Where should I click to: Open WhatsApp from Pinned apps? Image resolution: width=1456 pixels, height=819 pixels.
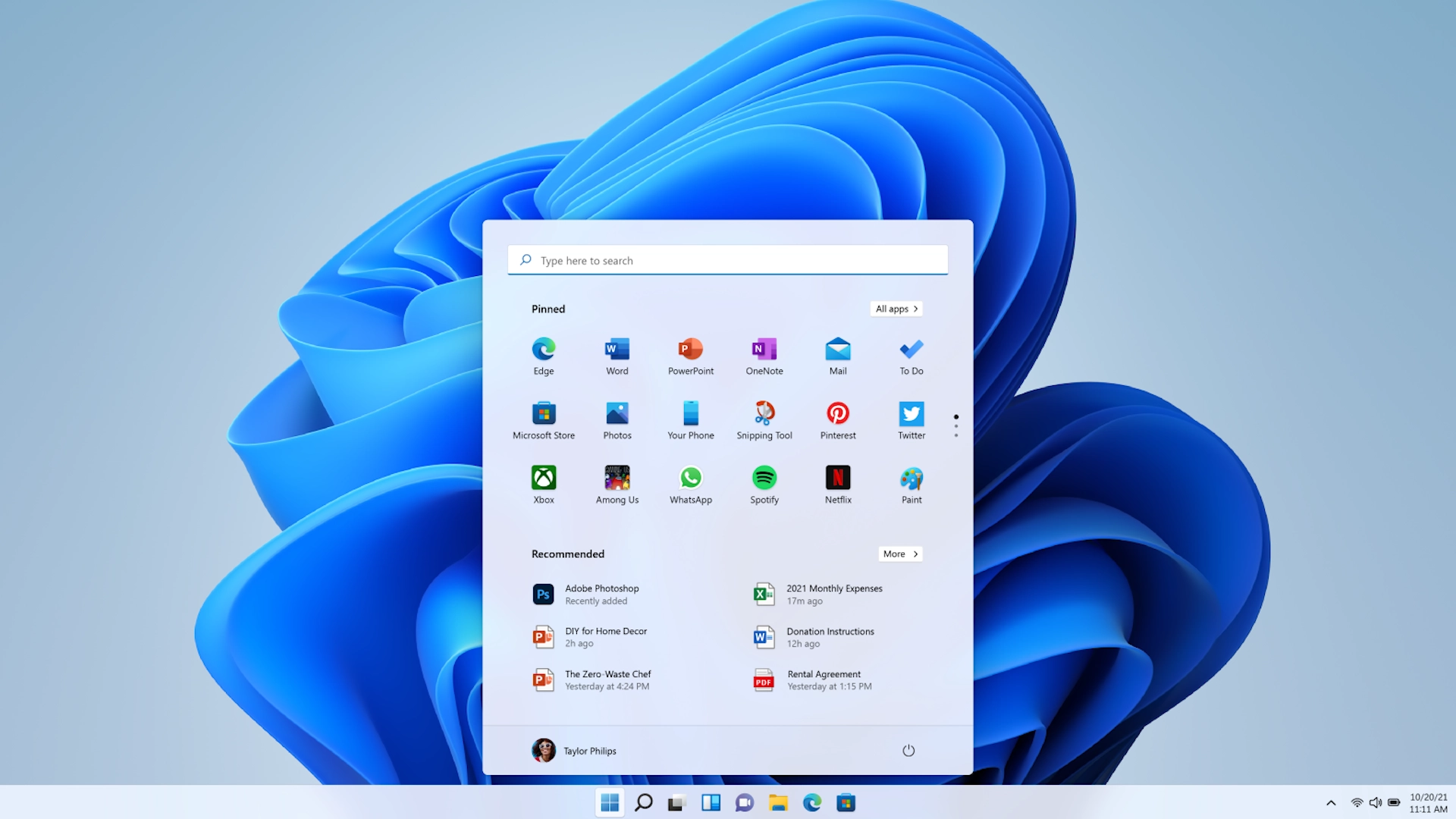coord(690,485)
